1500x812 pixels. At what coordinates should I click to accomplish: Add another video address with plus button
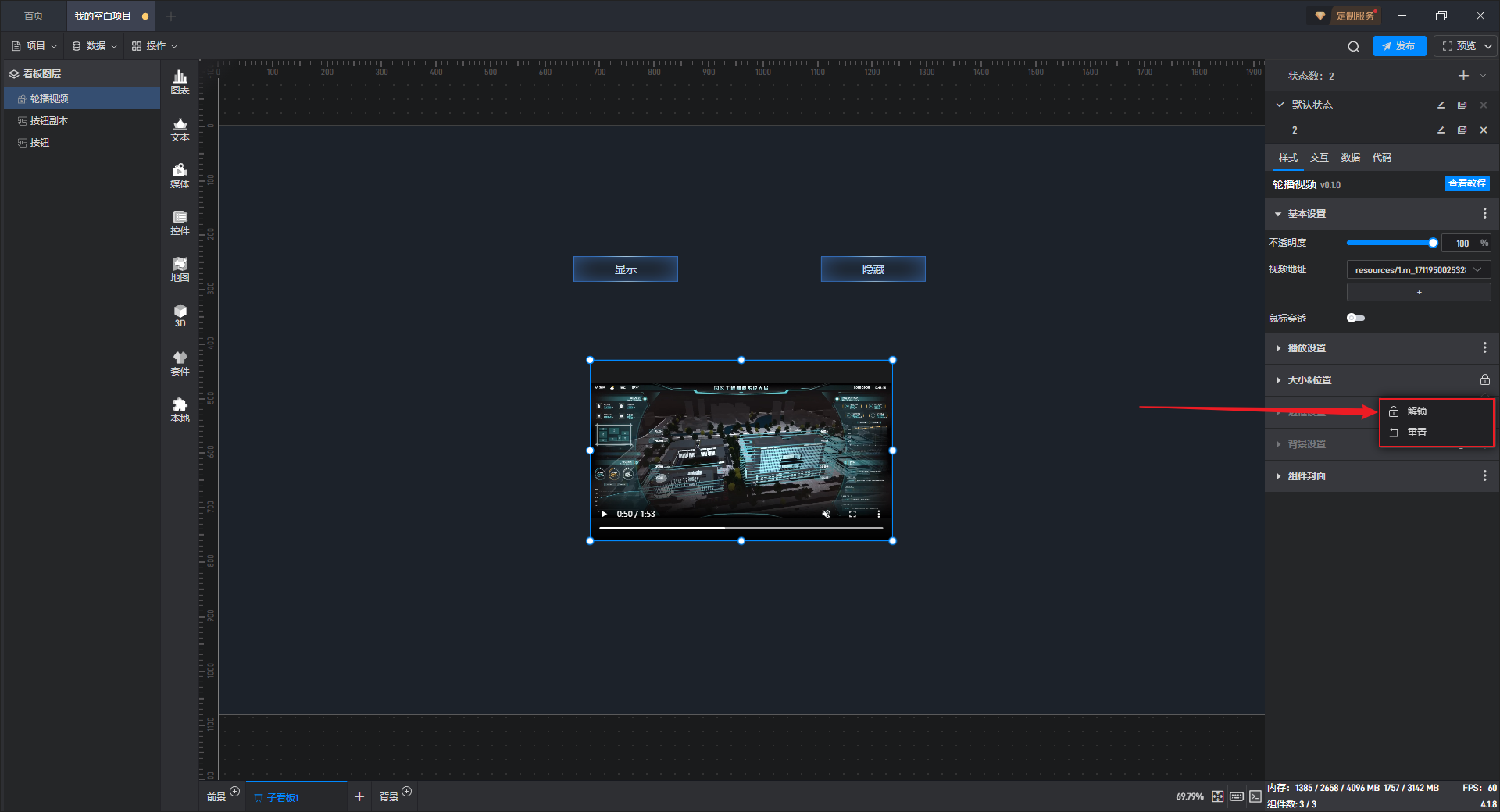tap(1419, 292)
